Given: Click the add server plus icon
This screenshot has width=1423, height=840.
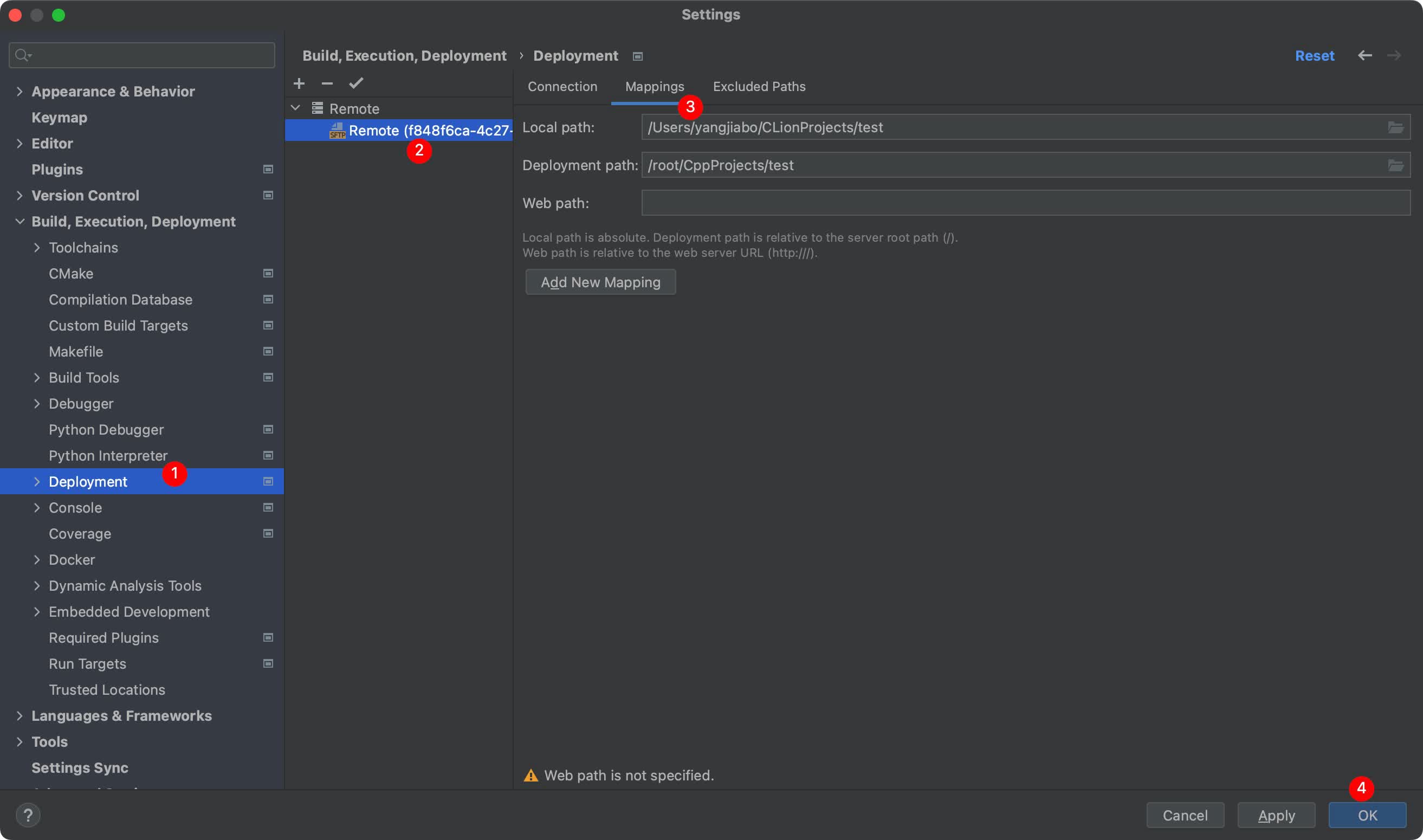Looking at the screenshot, I should point(299,84).
